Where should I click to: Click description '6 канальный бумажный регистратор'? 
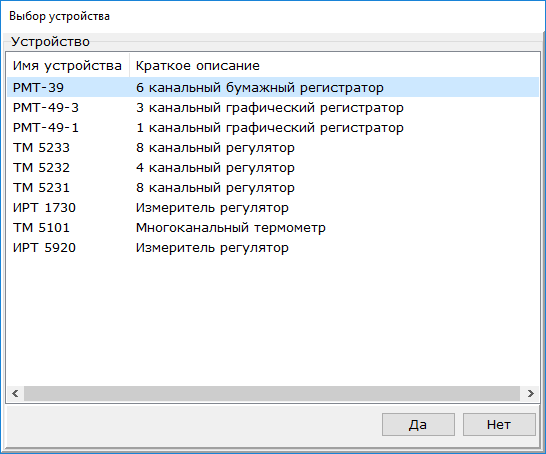(x=260, y=87)
